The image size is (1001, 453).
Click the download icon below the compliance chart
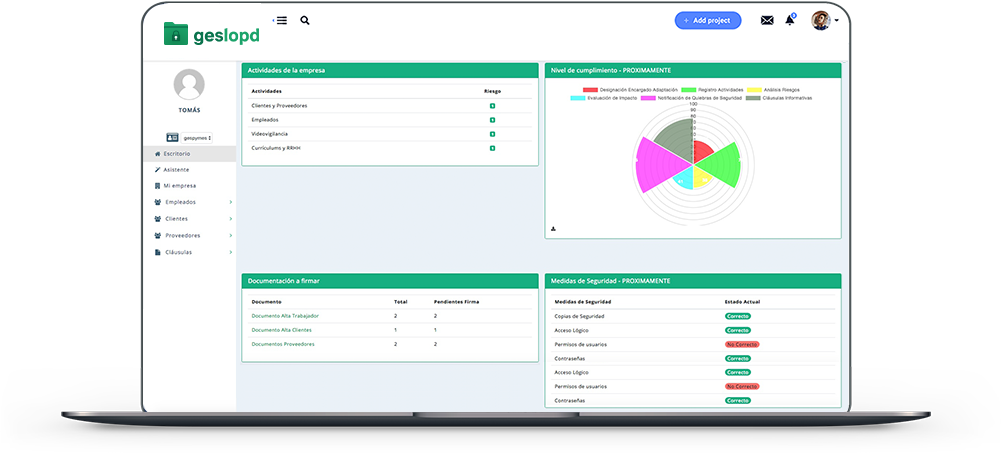[553, 229]
